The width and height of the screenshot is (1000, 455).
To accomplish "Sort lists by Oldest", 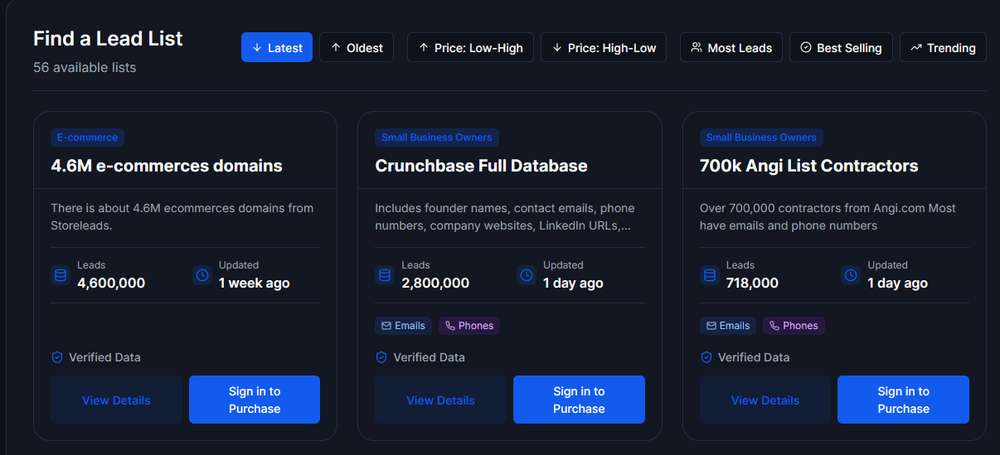I will [357, 47].
